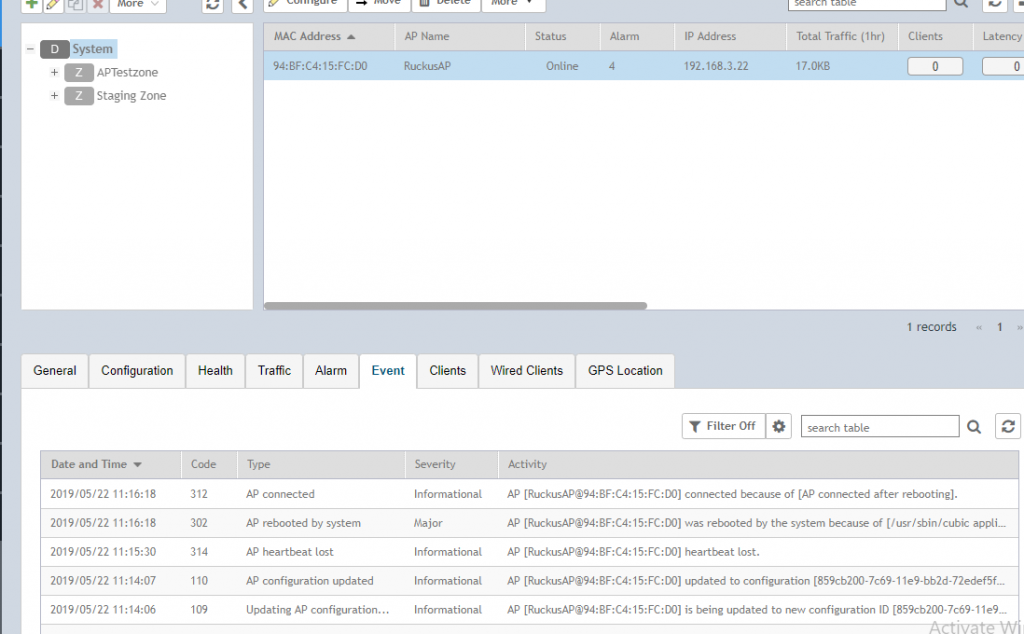Switch to the Alarm tab
The image size is (1024, 634).
click(x=330, y=370)
